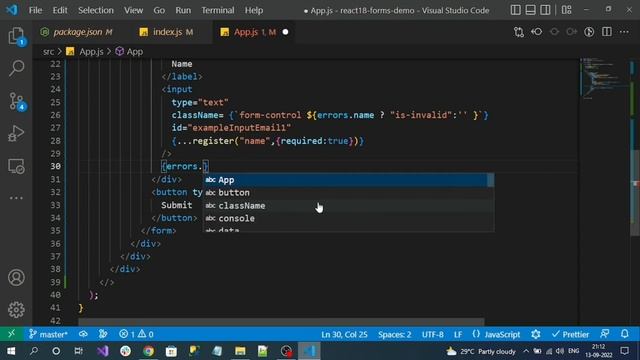Open editor More Actions ellipsis

pos(624,32)
